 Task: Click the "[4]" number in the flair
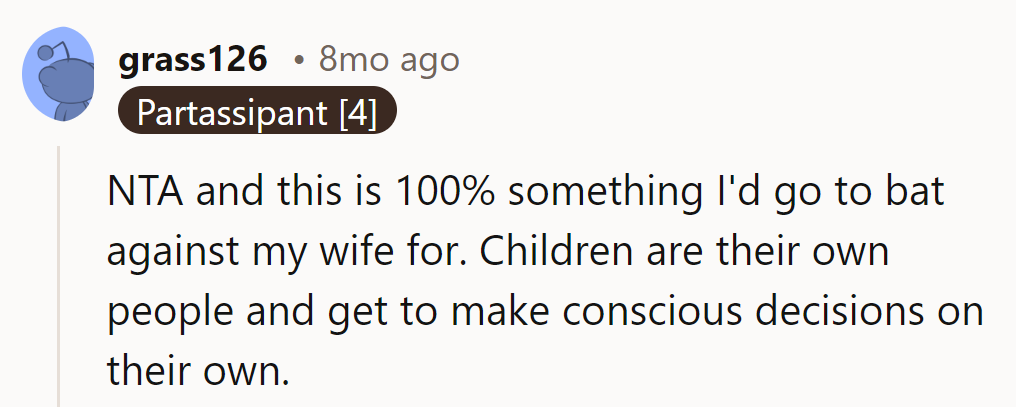coord(356,113)
